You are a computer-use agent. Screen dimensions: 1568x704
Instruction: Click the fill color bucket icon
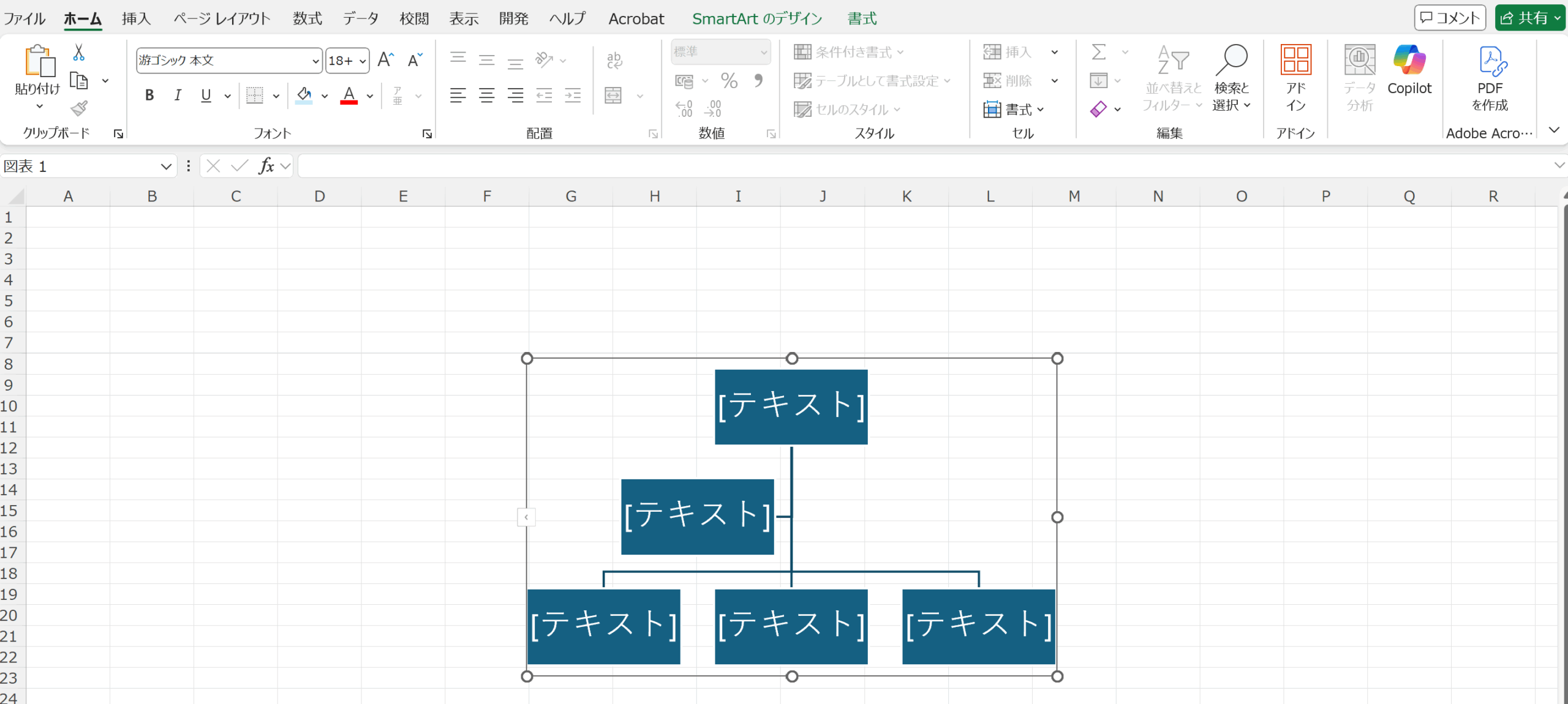coord(304,95)
